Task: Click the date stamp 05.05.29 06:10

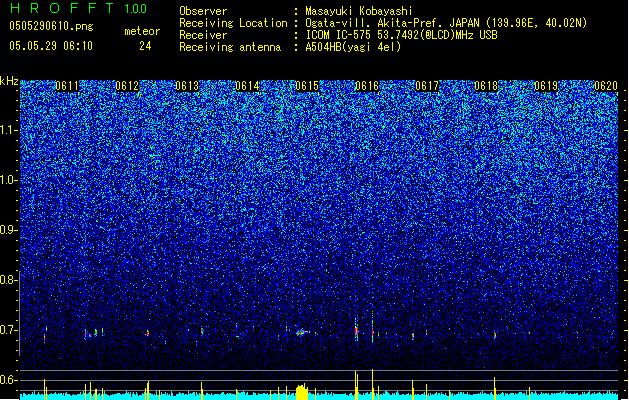Action: pos(51,46)
